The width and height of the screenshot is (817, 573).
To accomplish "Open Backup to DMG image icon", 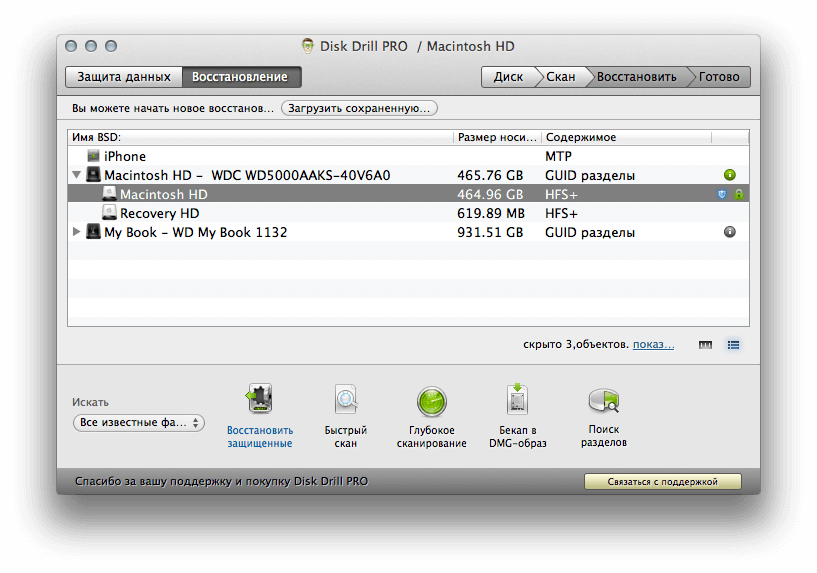I will click(x=517, y=400).
